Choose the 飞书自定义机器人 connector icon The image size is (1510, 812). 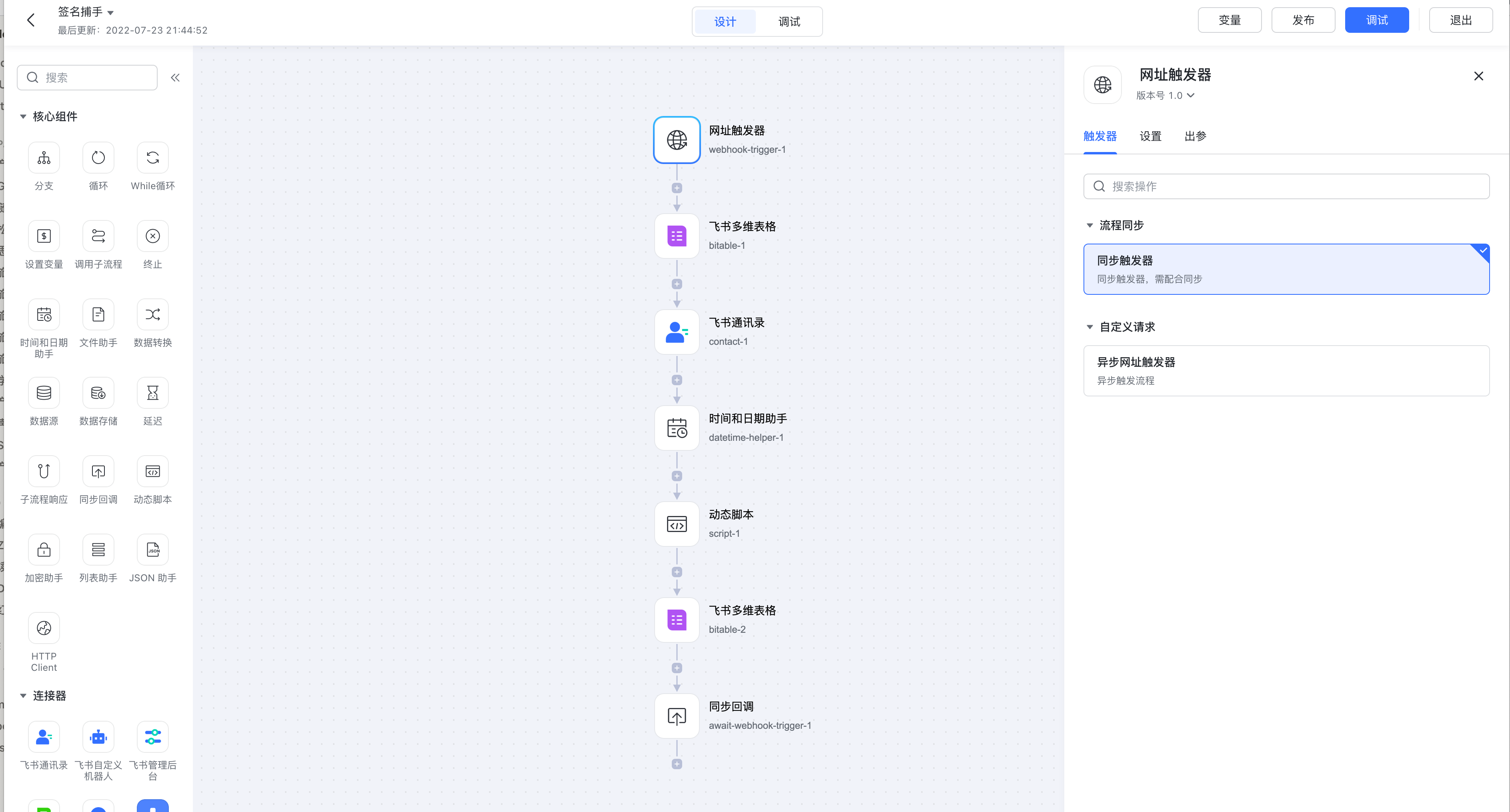tap(98, 737)
